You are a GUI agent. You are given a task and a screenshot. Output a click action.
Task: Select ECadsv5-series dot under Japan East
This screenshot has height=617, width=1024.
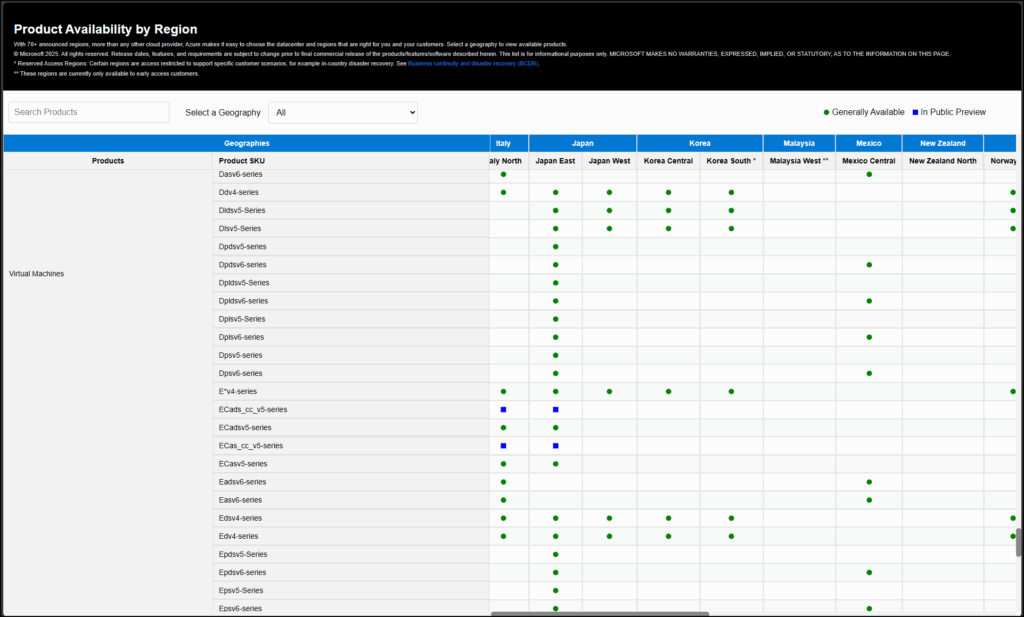click(556, 428)
